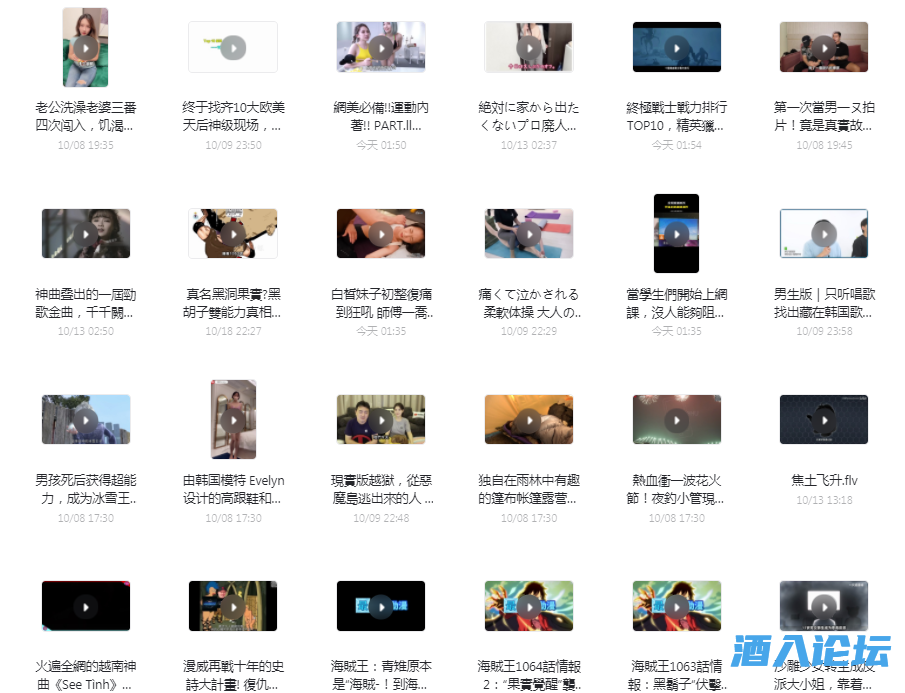Open title 網美必備!!運動內著!! PART.II
The height and width of the screenshot is (693, 905).
(381, 116)
